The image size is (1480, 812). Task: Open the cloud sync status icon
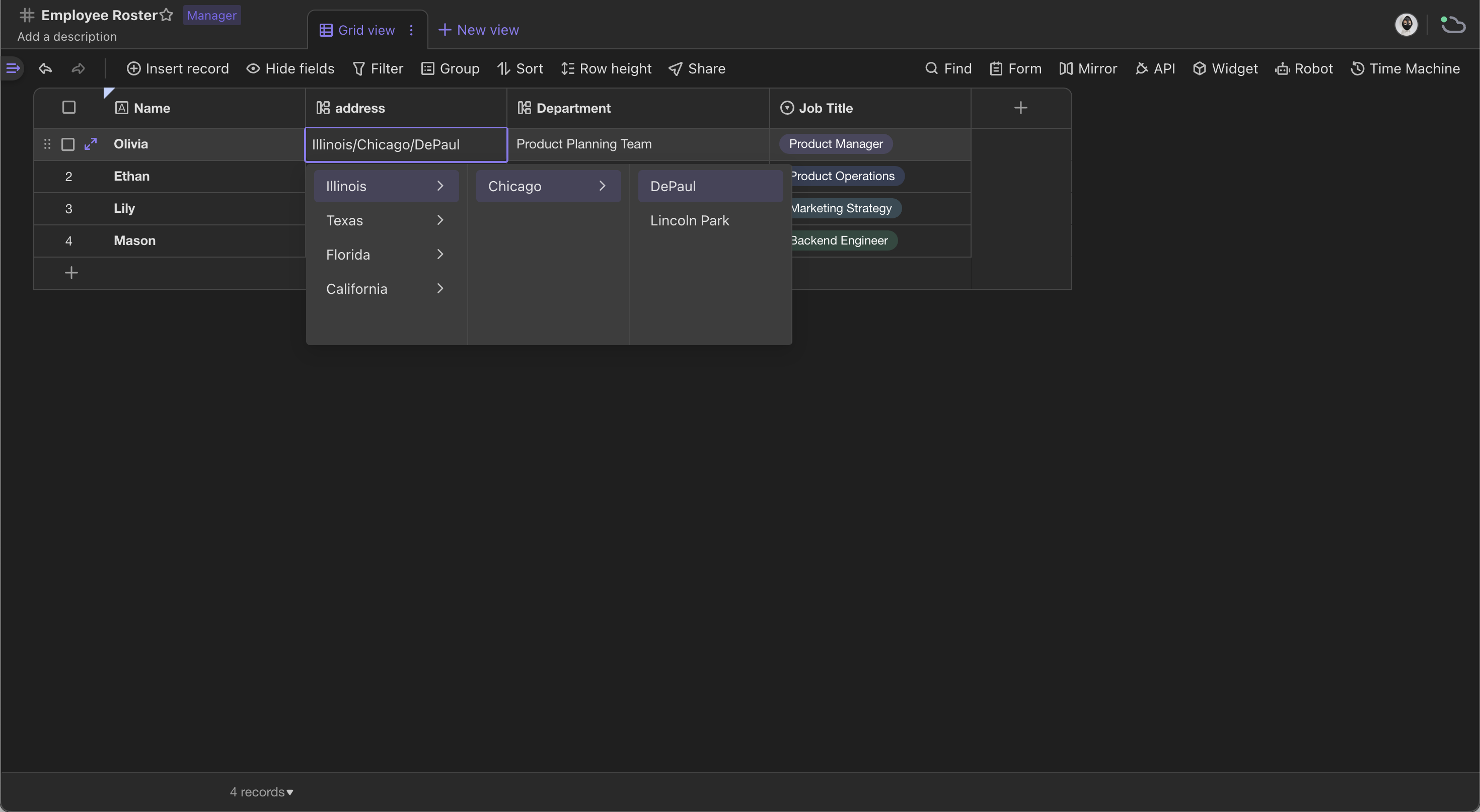click(x=1453, y=25)
